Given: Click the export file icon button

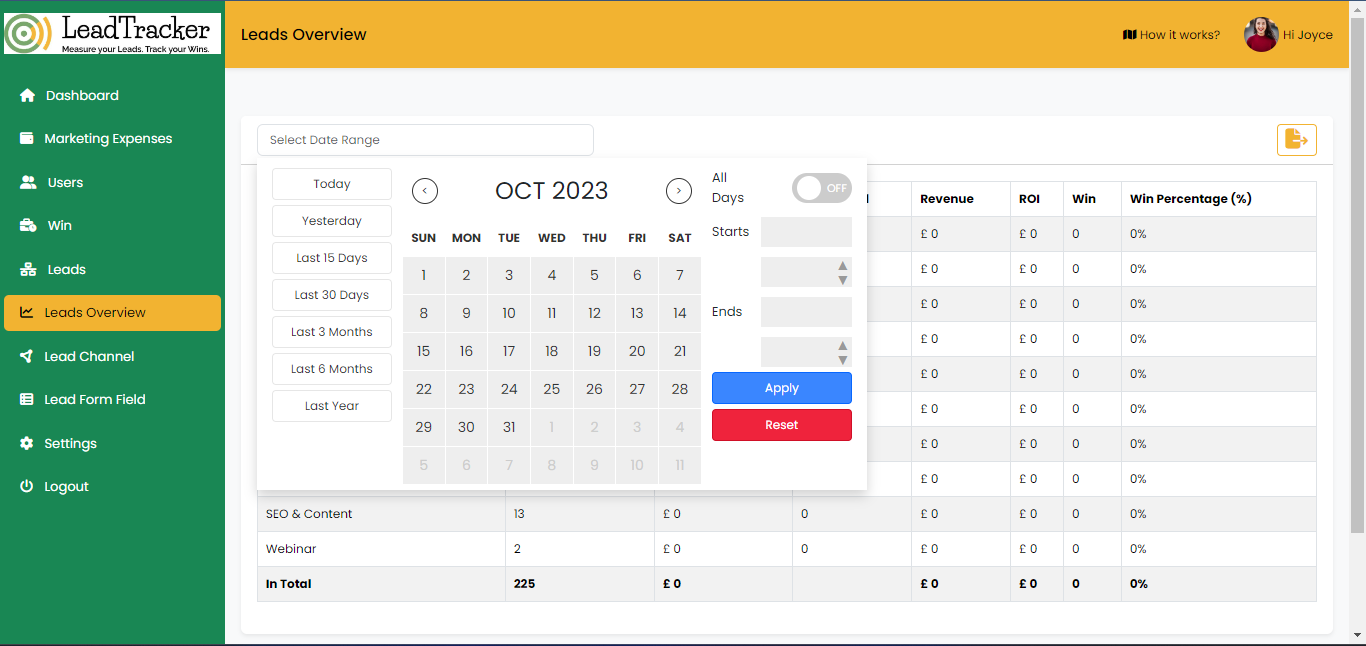Looking at the screenshot, I should (1297, 140).
